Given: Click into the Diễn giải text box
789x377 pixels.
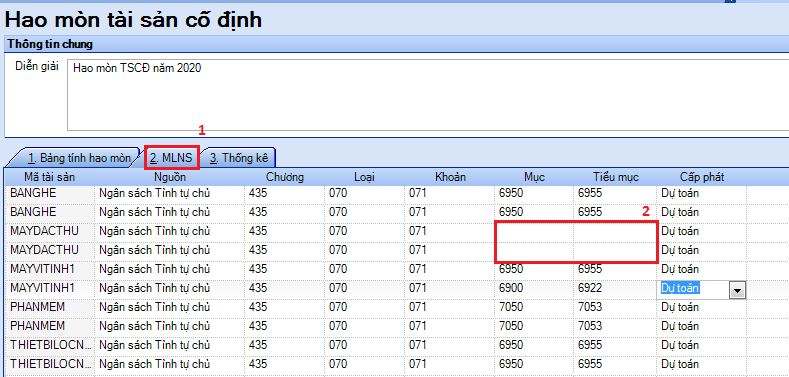Looking at the screenshot, I should [x=428, y=95].
